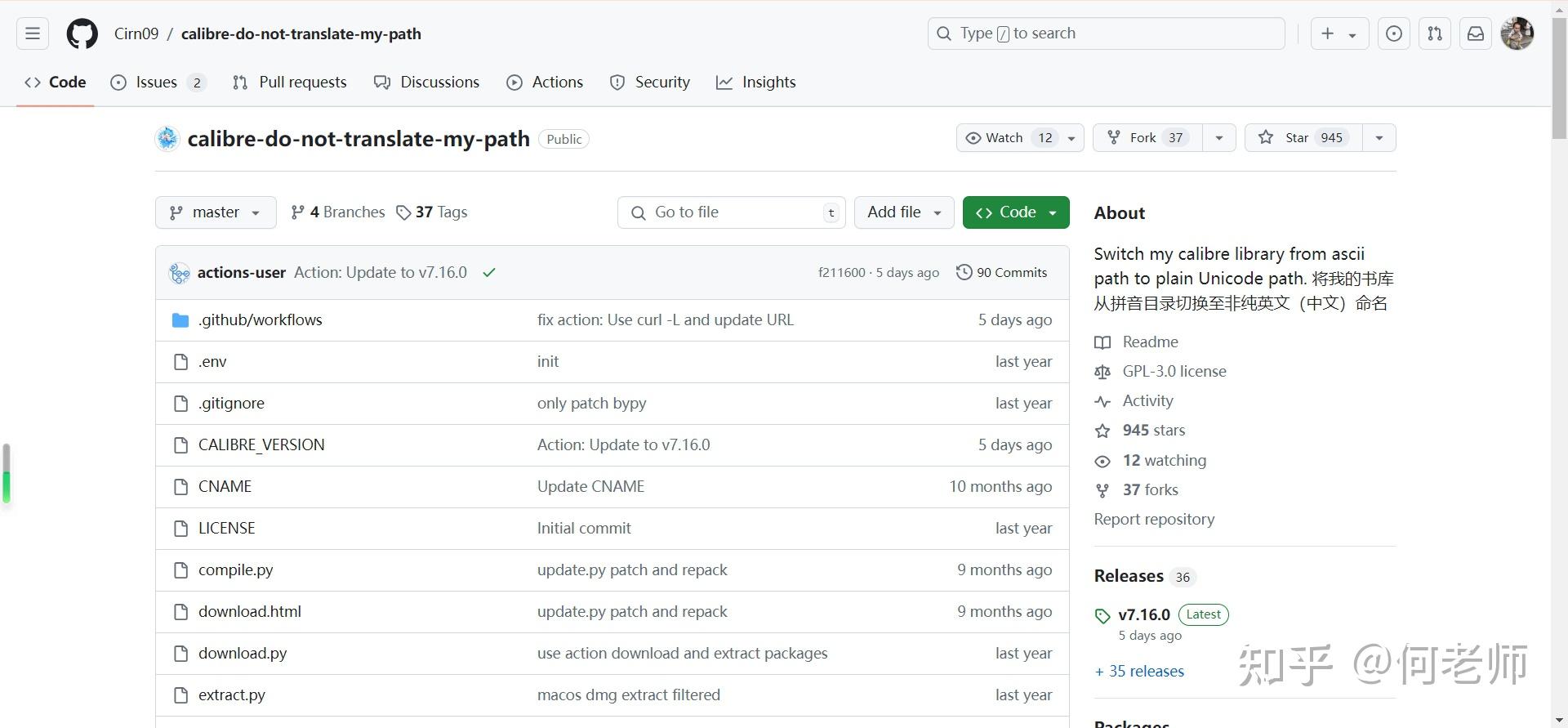Viewport: 1568px width, 728px height.
Task: Open the hamburger navigation menu
Action: [x=33, y=33]
